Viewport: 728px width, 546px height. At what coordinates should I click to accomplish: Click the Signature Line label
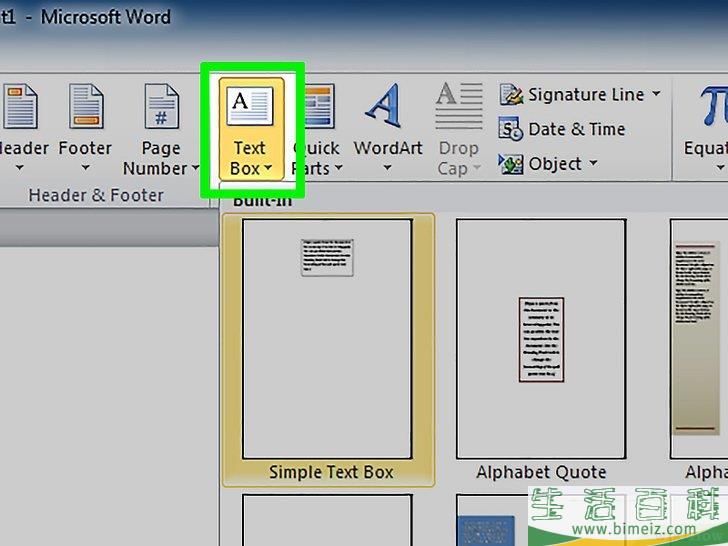[x=586, y=95]
